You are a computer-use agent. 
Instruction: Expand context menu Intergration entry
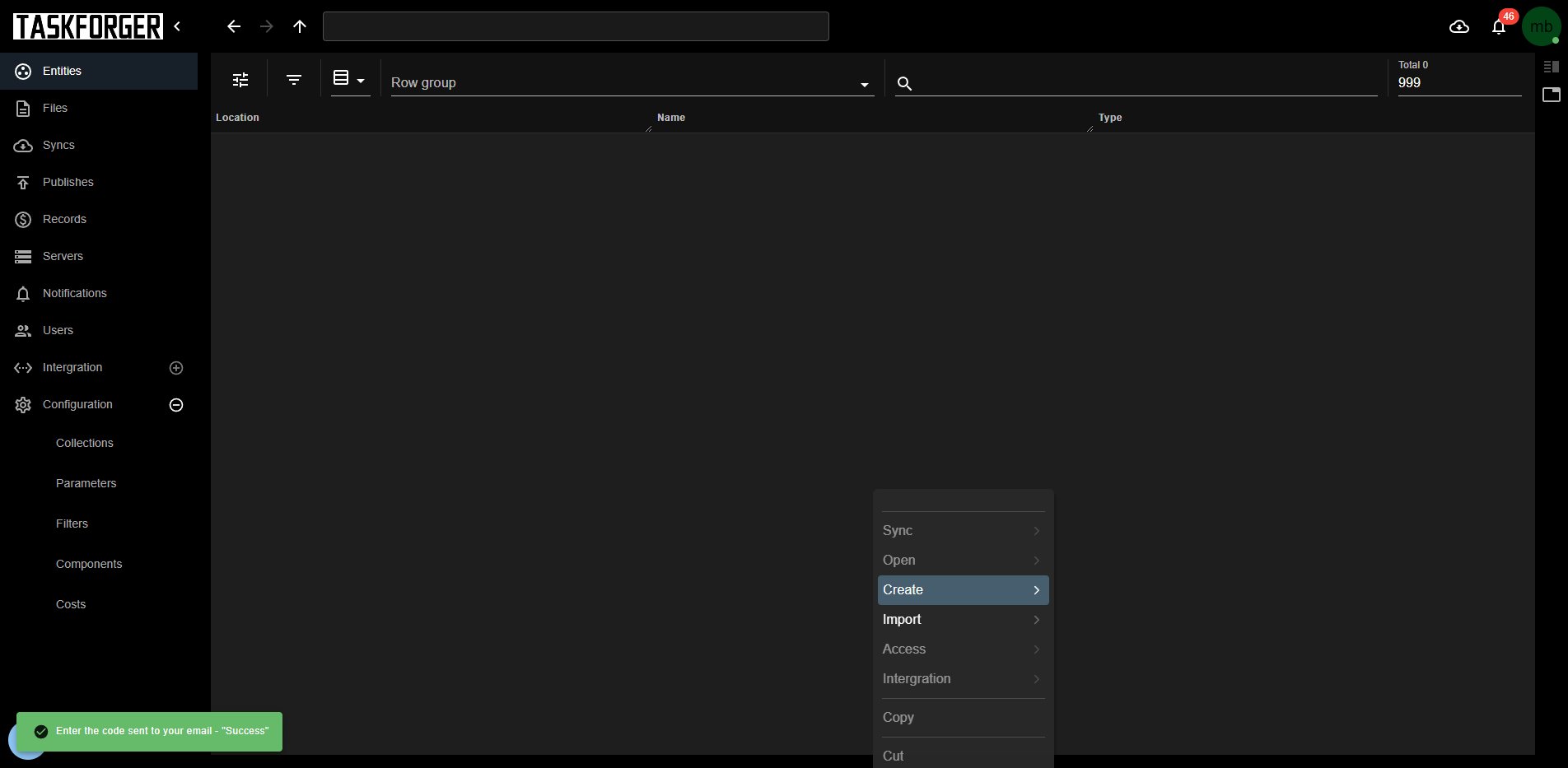964,679
